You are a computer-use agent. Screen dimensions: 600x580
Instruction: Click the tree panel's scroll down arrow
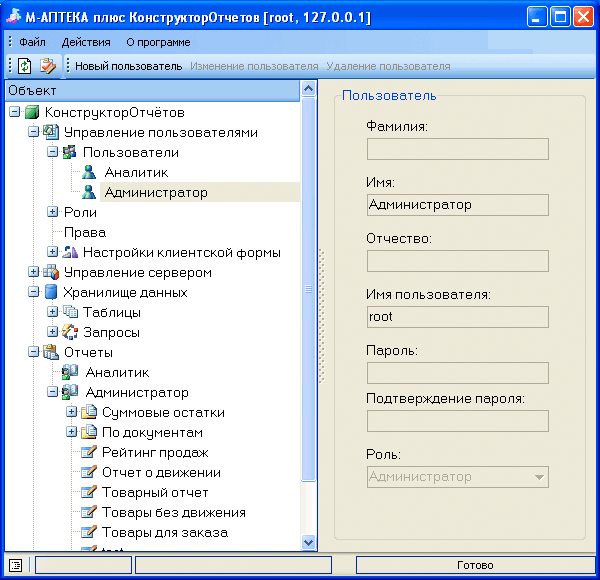[309, 541]
